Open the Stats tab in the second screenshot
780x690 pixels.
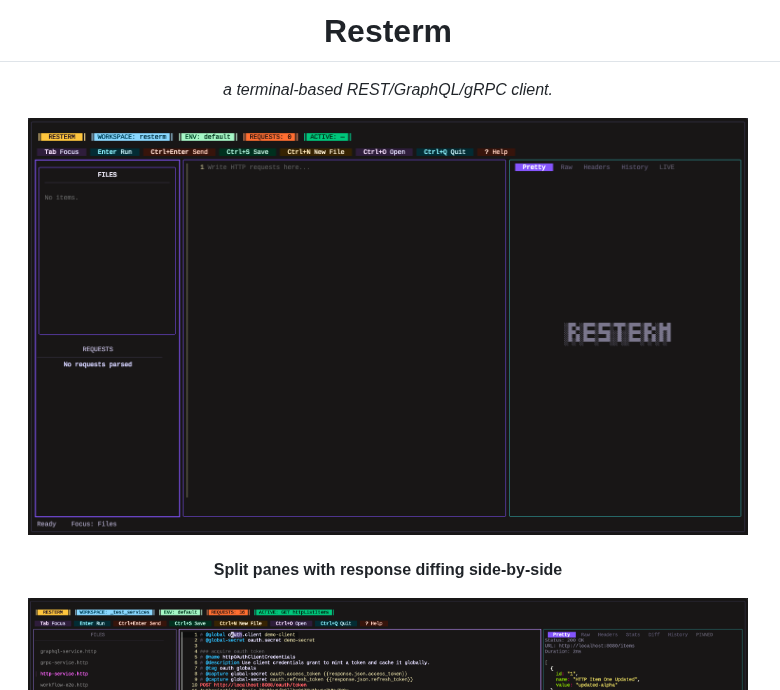[x=633, y=635]
